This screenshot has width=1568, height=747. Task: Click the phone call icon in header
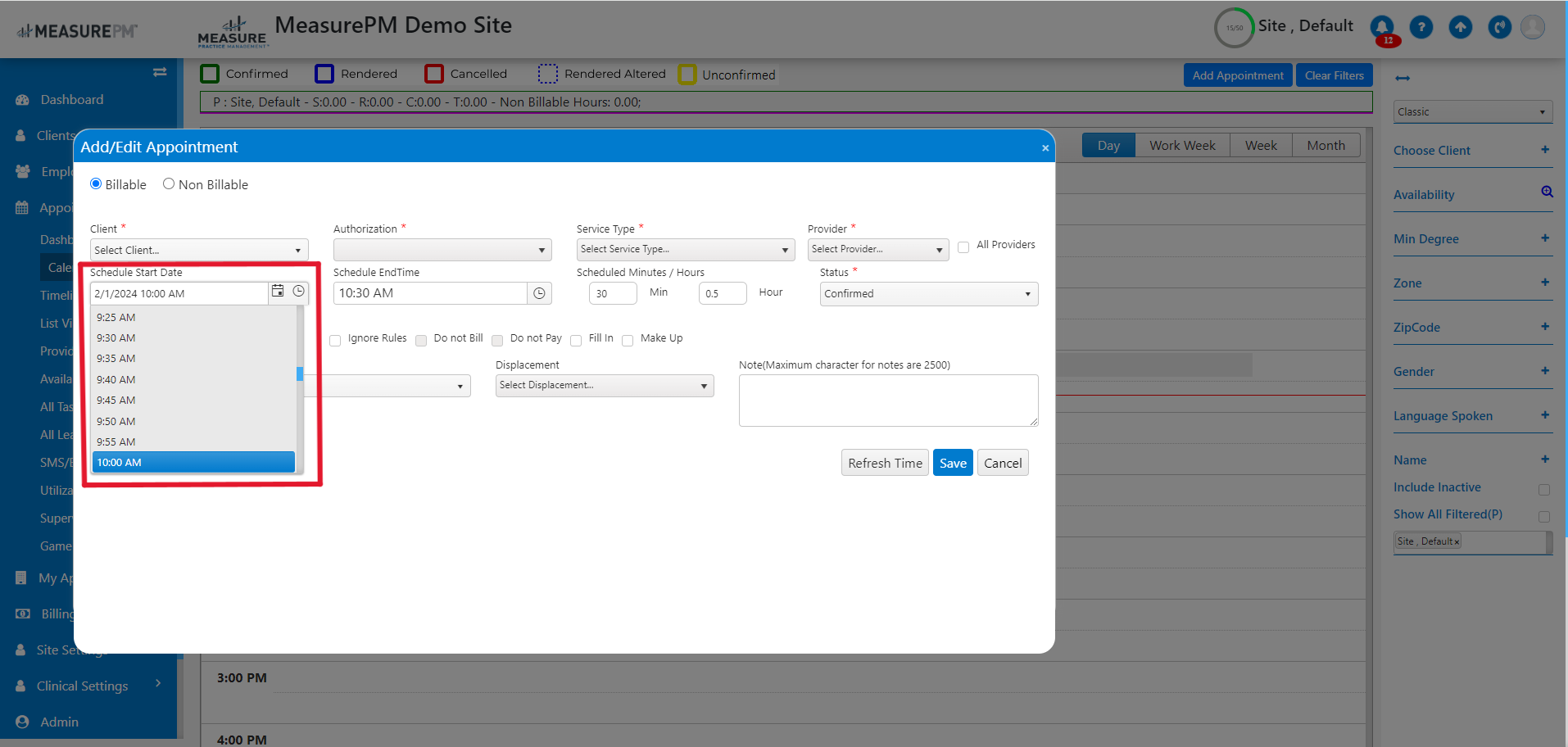tap(1500, 27)
